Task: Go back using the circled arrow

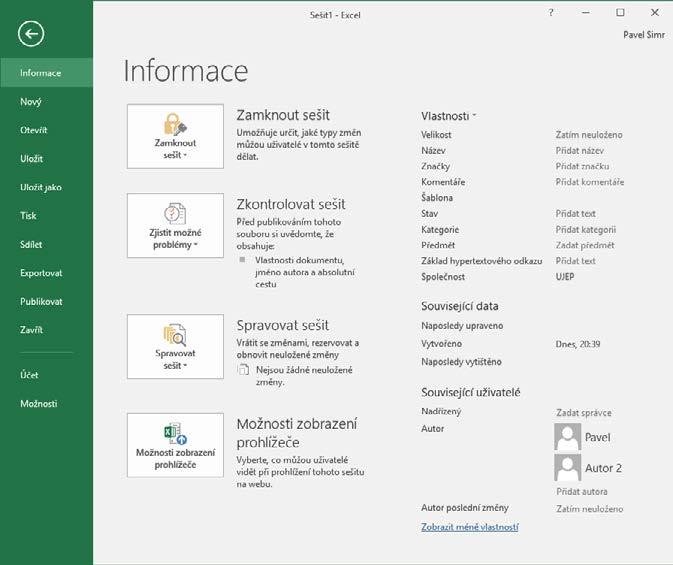Action: [31, 33]
